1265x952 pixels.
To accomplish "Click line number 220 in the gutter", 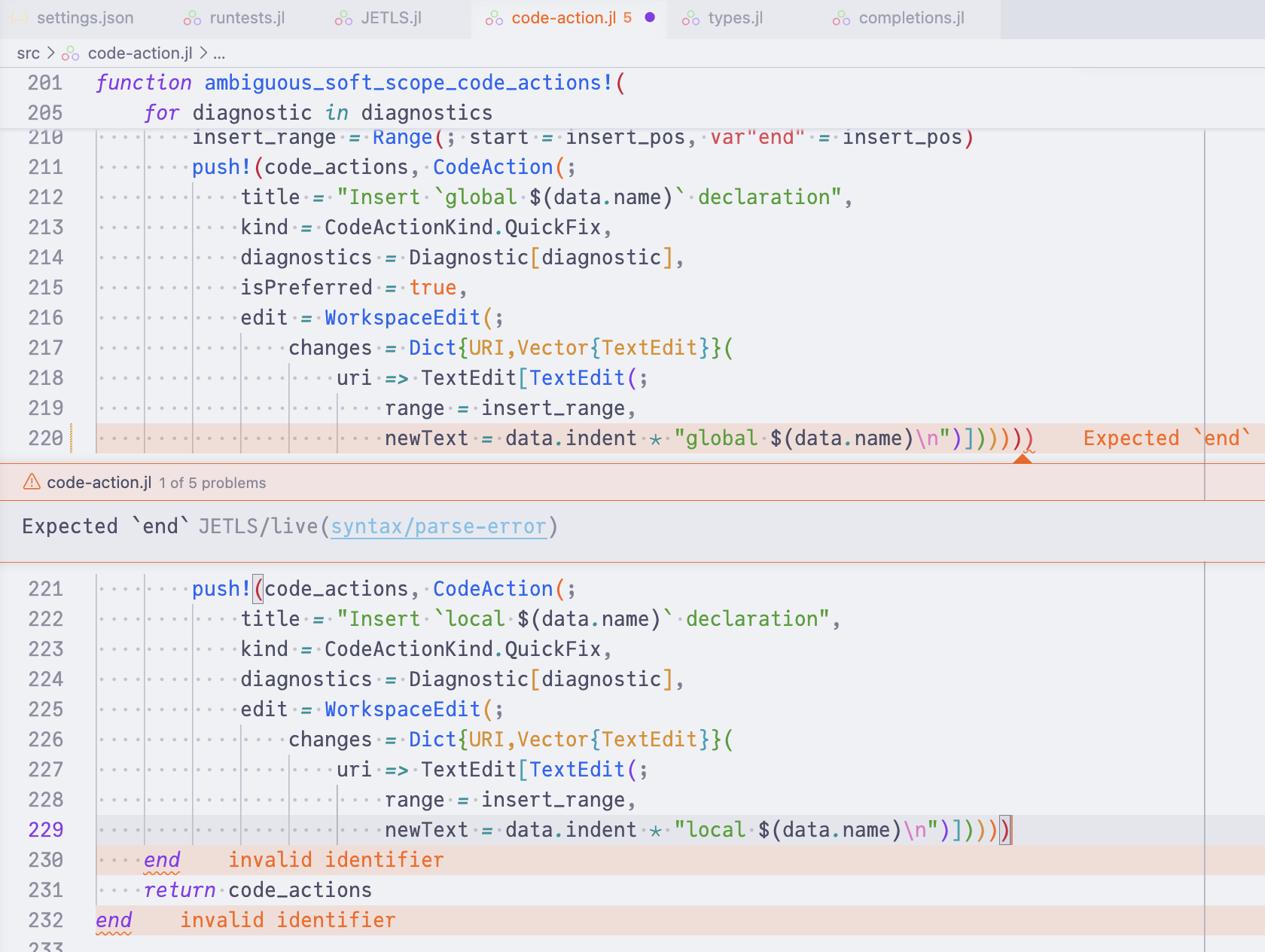I will 46,438.
